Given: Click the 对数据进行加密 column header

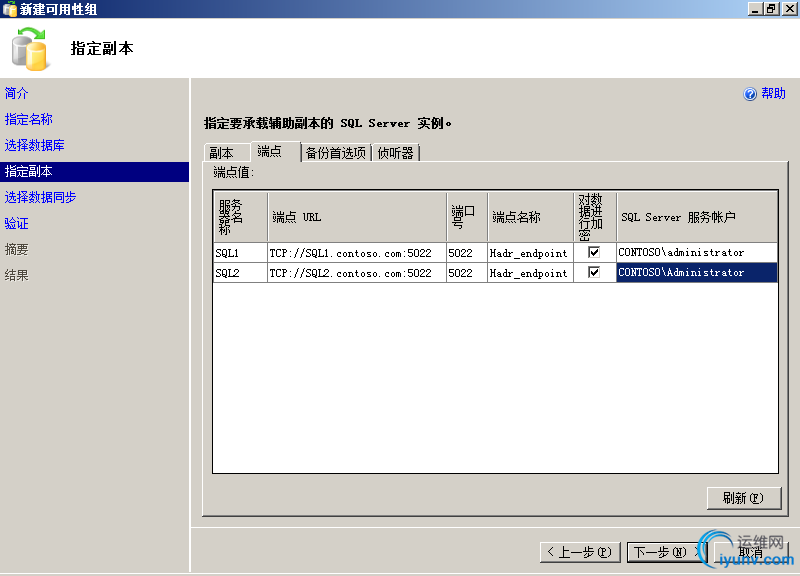Looking at the screenshot, I should point(595,216).
